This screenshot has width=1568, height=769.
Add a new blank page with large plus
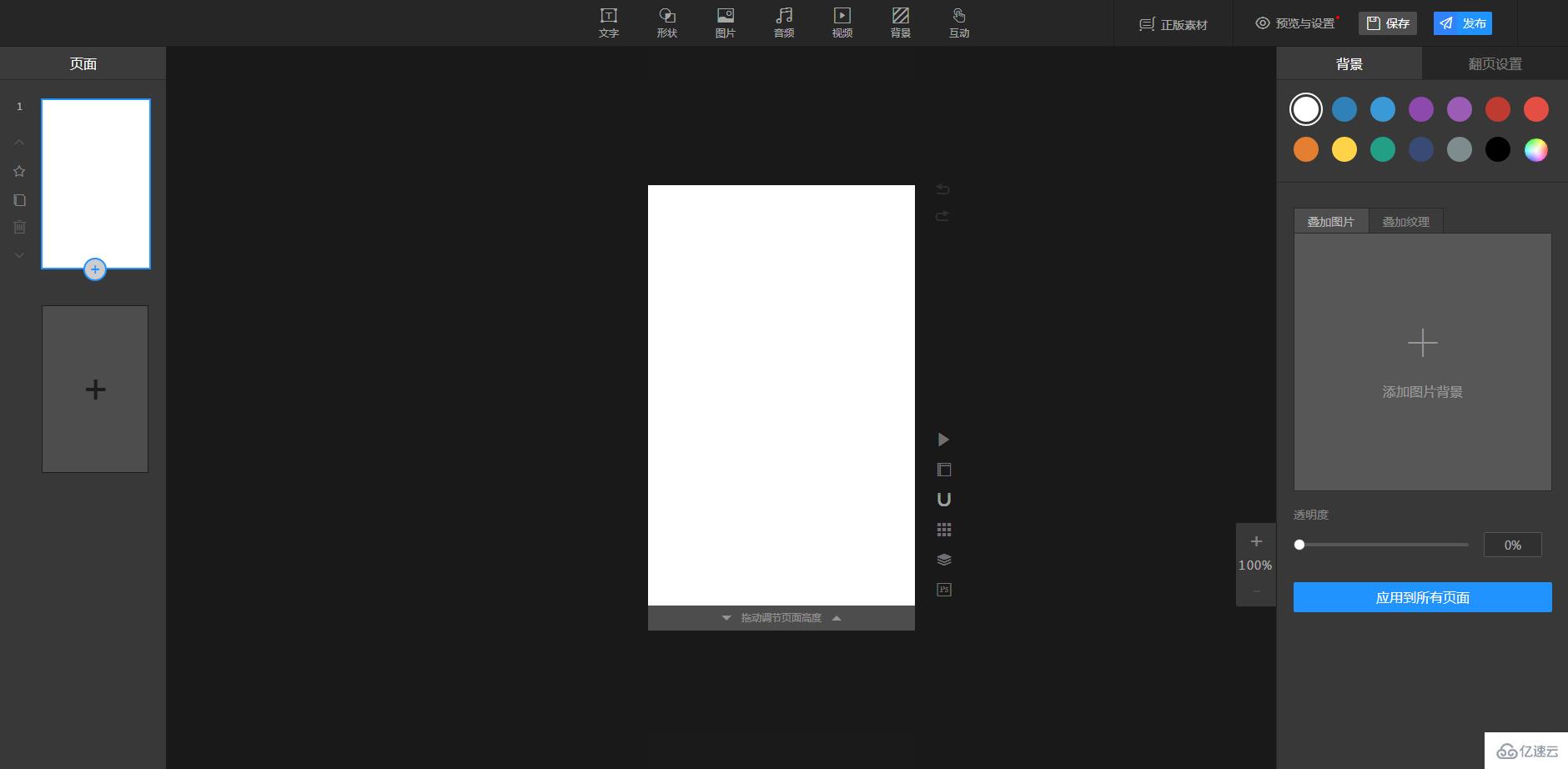point(95,389)
